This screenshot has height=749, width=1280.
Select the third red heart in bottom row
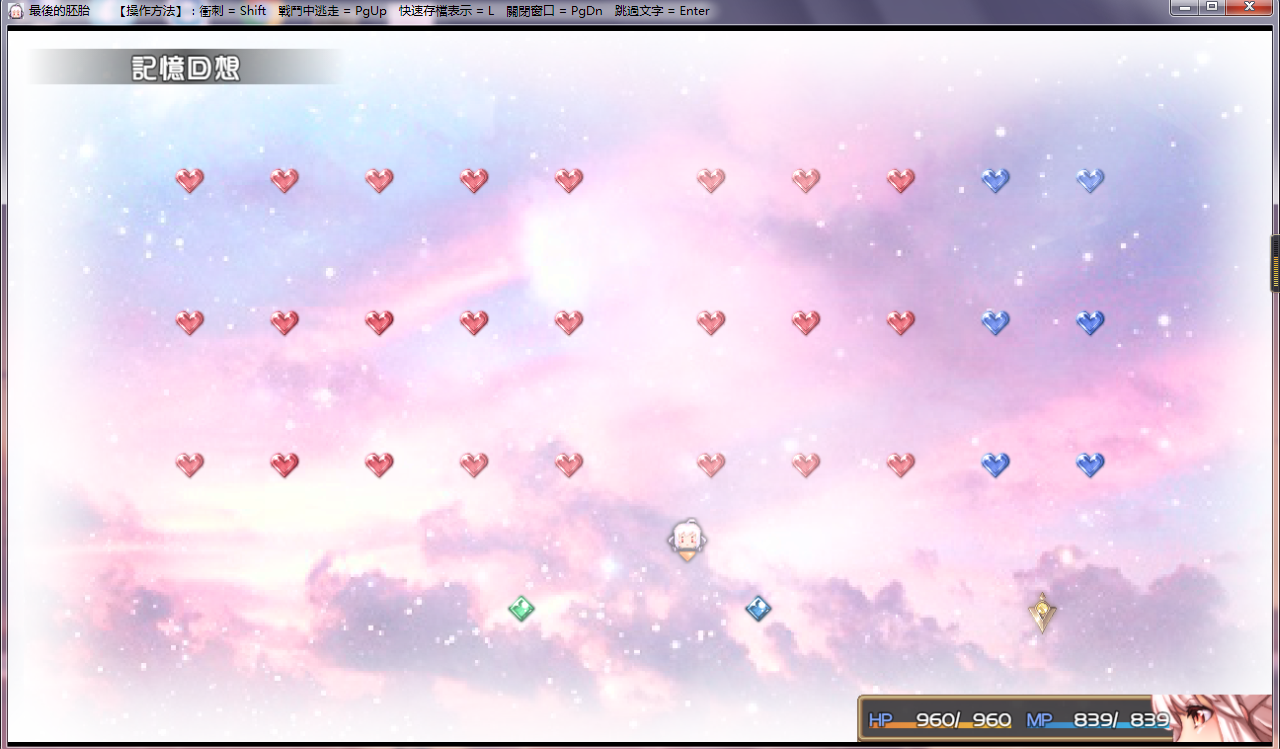(379, 464)
